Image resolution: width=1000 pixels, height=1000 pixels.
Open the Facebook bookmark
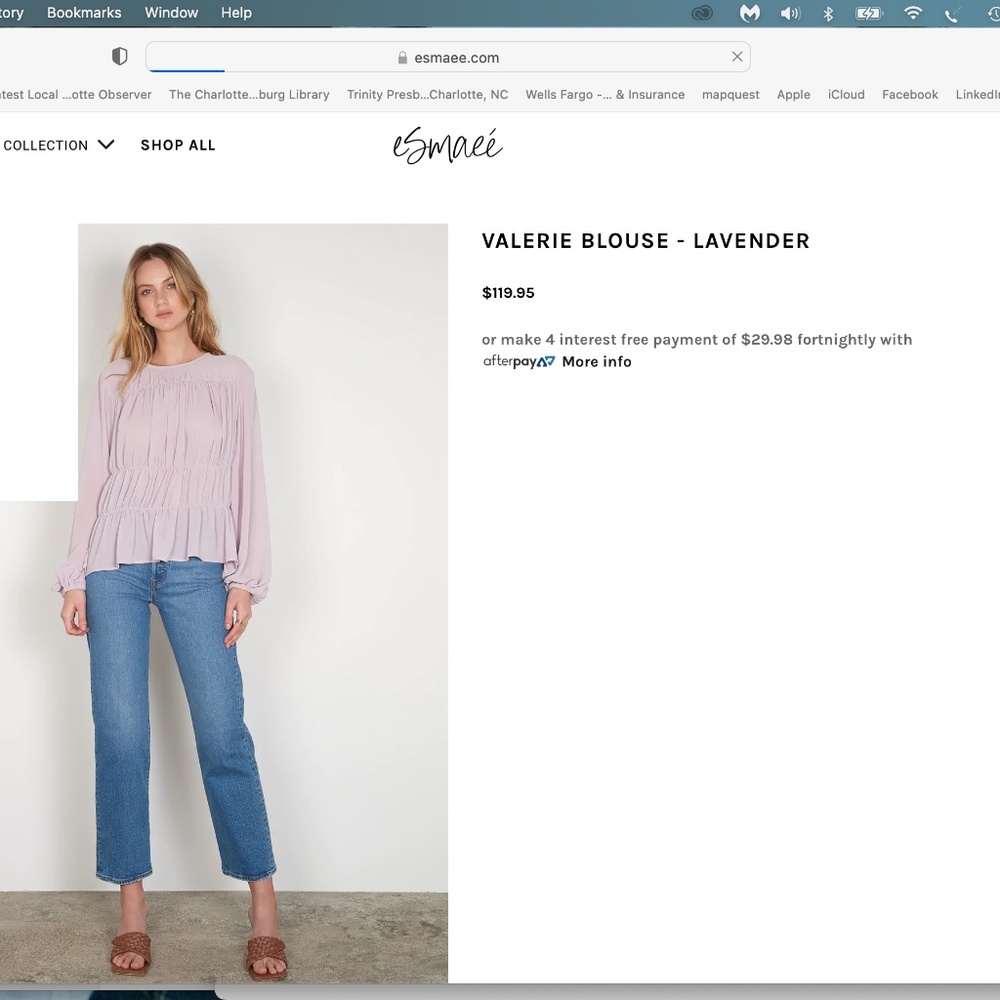(910, 94)
